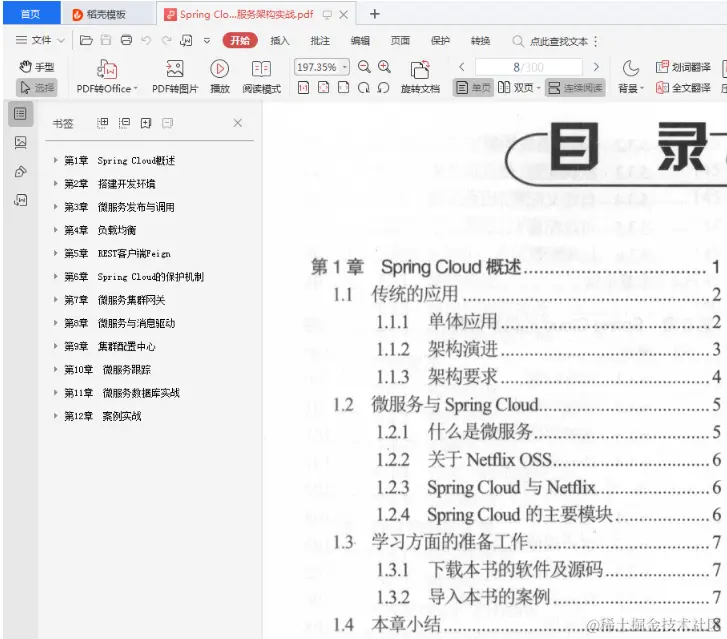Save the document

tap(106, 40)
